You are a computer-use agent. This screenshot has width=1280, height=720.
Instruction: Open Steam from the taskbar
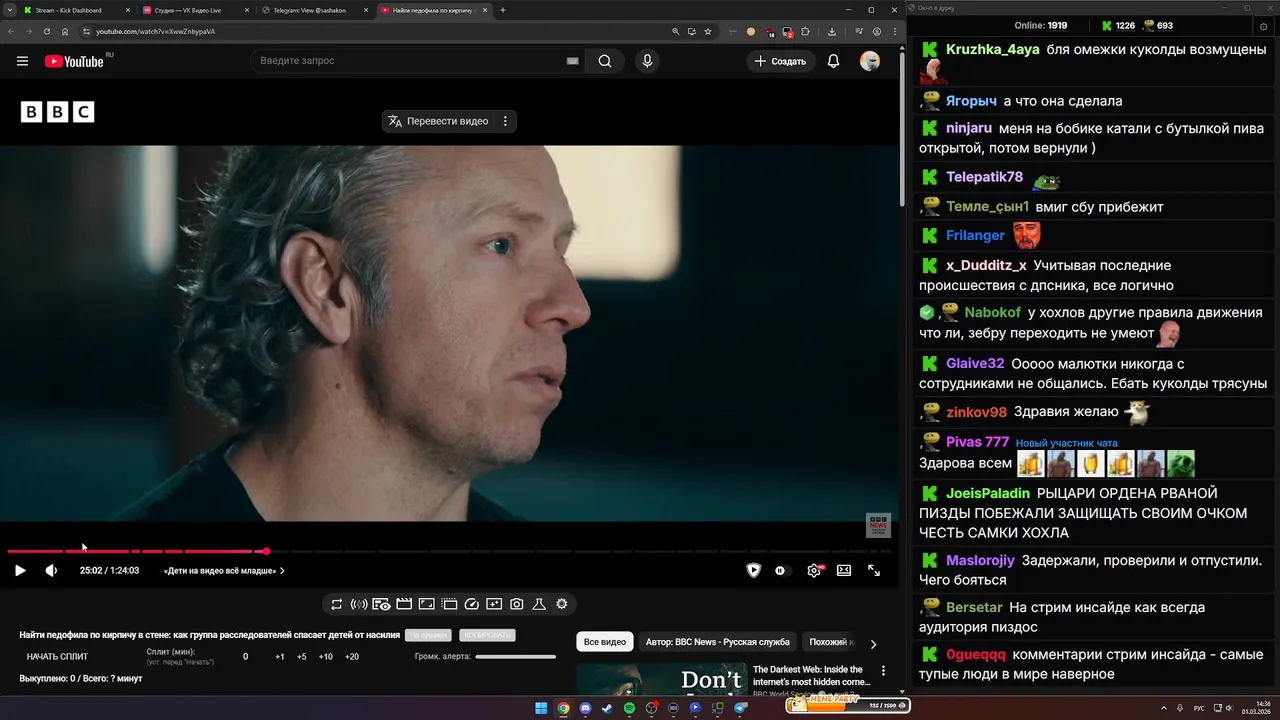[607, 708]
